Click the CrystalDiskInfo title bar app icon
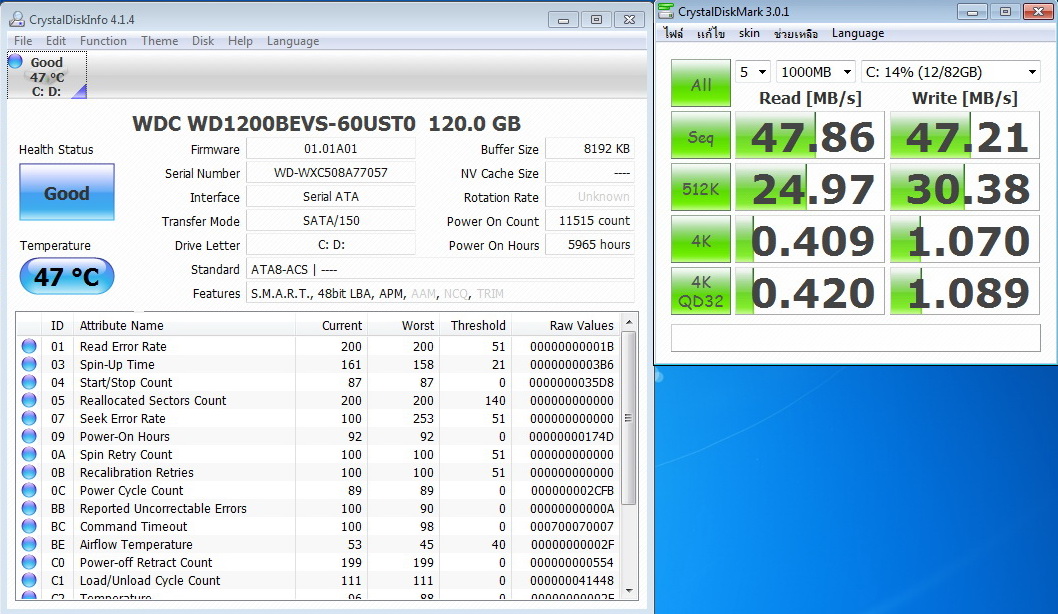The width and height of the screenshot is (1058, 614). [x=17, y=20]
